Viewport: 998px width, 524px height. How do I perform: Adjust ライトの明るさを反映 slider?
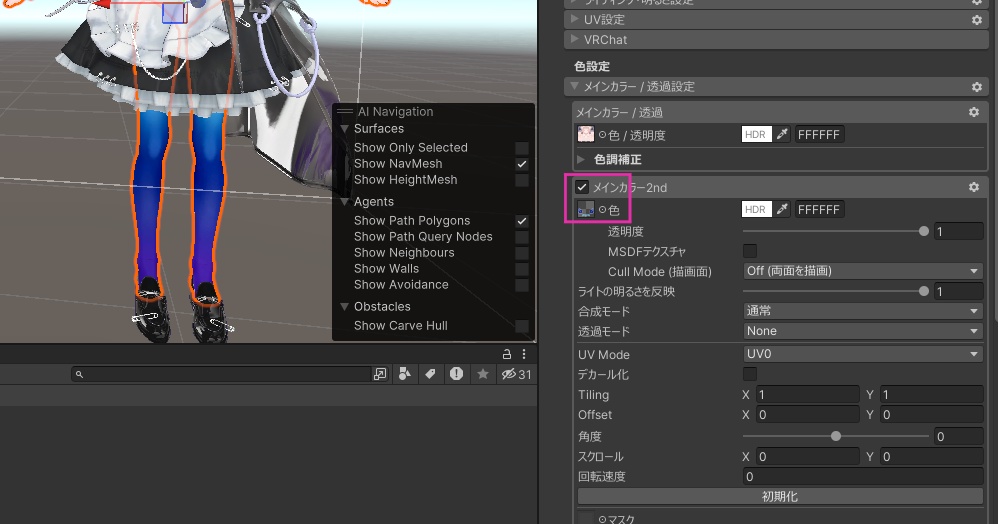835,292
